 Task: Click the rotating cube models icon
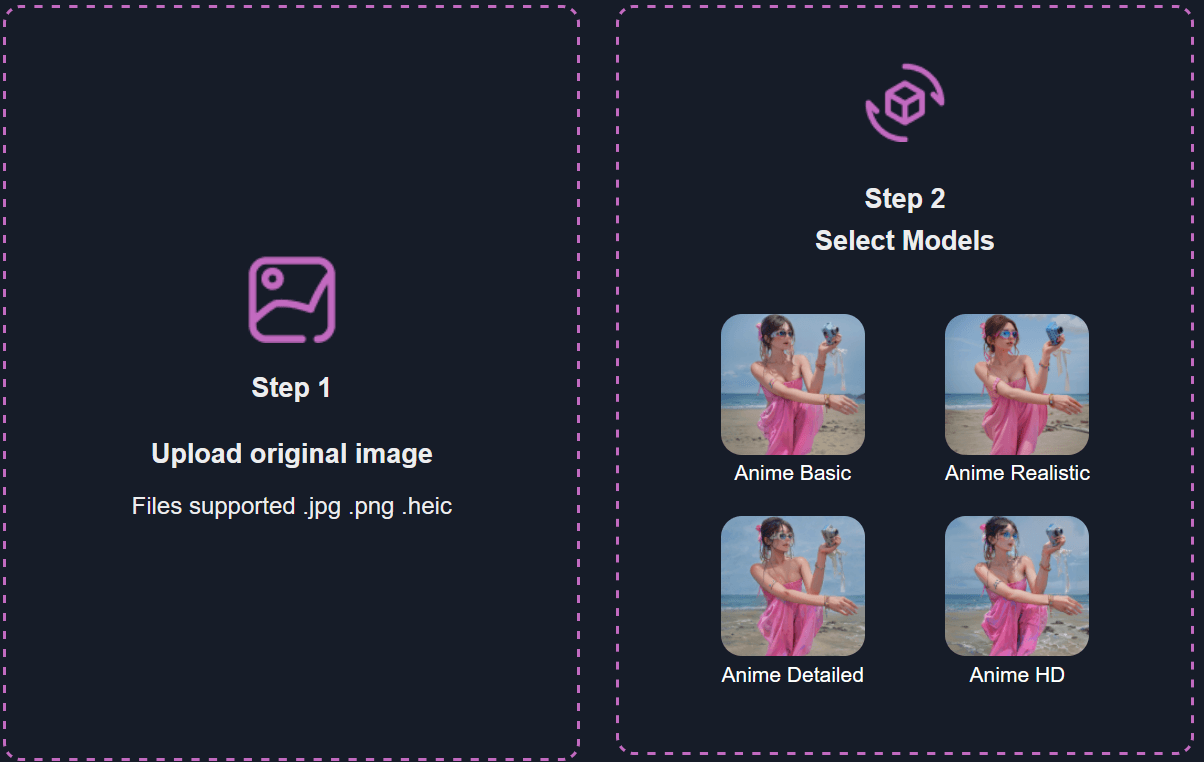904,102
